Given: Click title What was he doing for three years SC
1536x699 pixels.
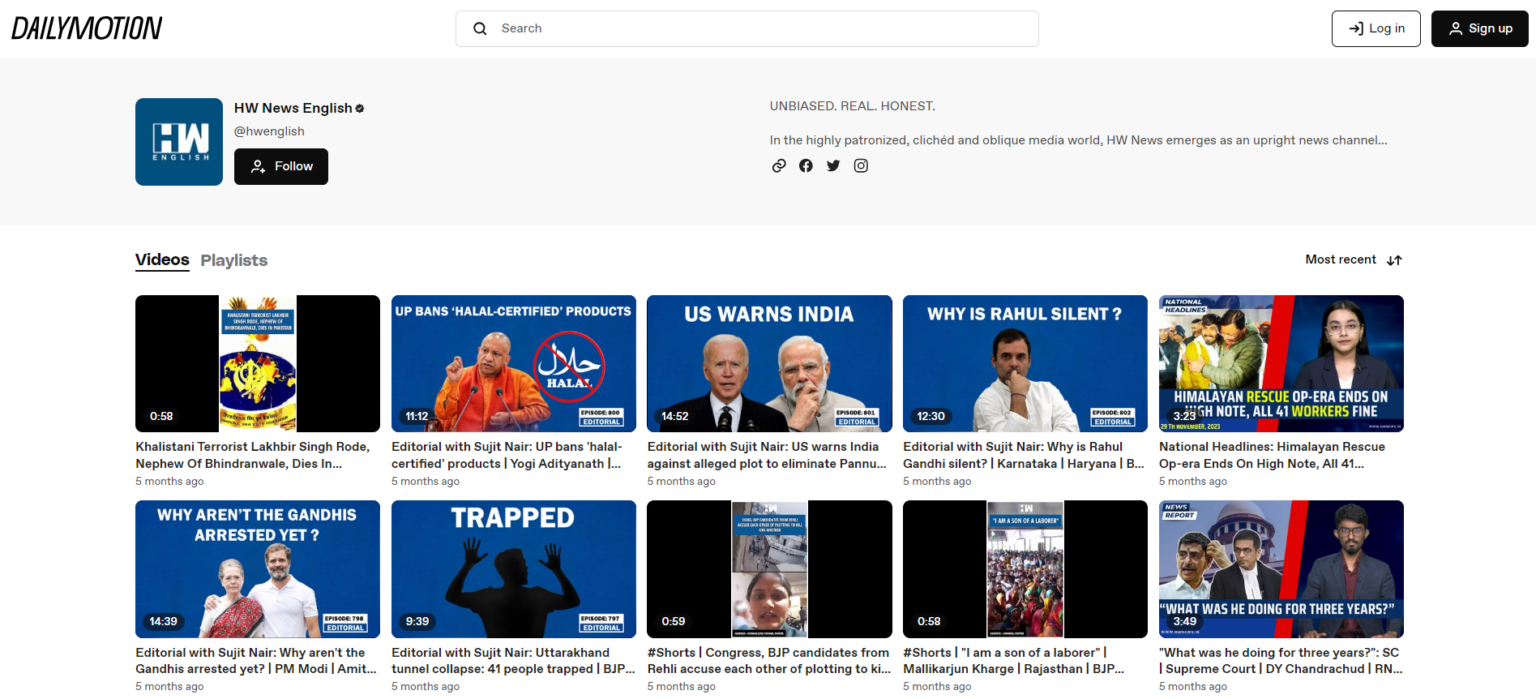Looking at the screenshot, I should 1280,661.
